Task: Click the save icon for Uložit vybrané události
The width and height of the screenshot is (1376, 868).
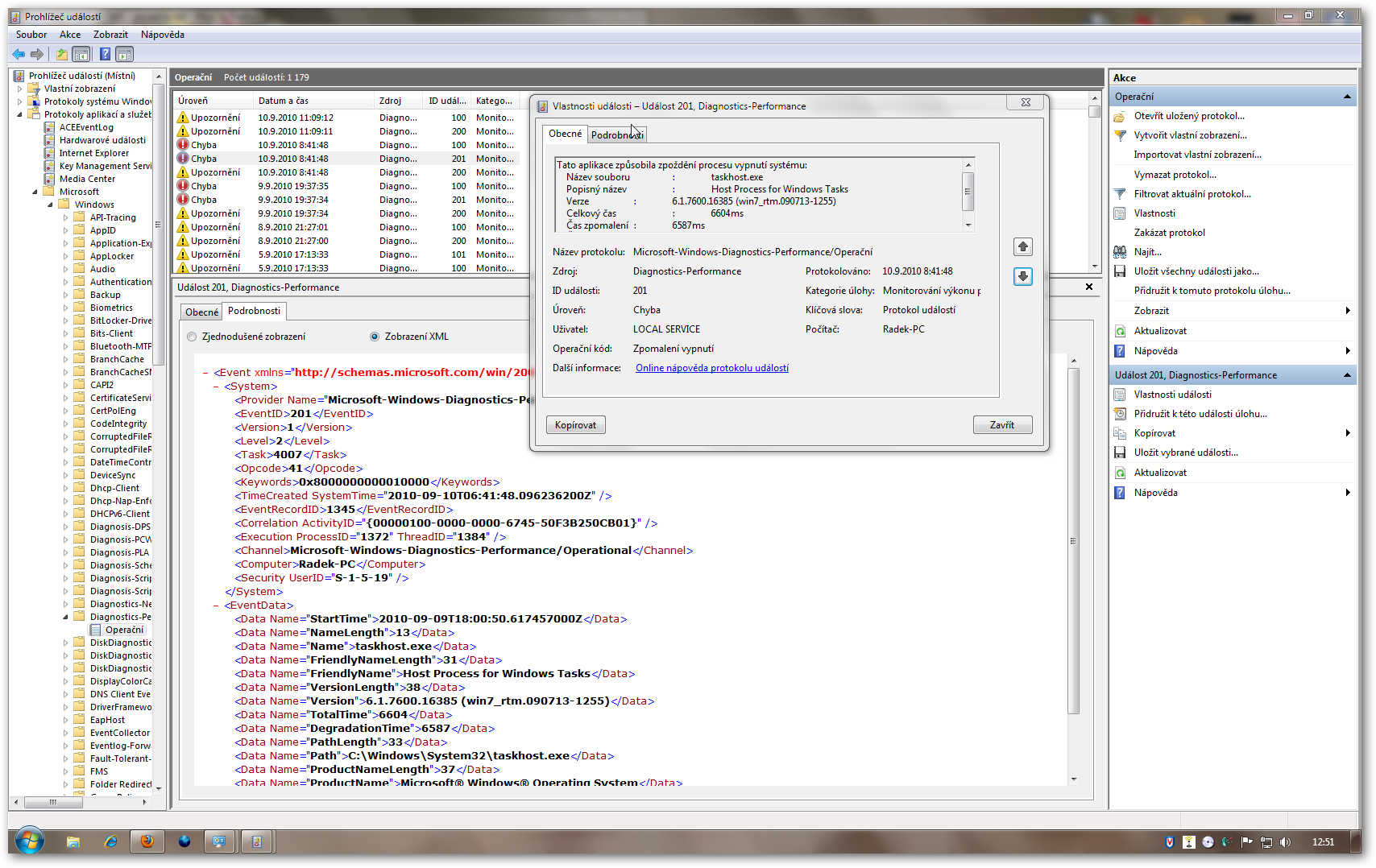Action: tap(1120, 453)
